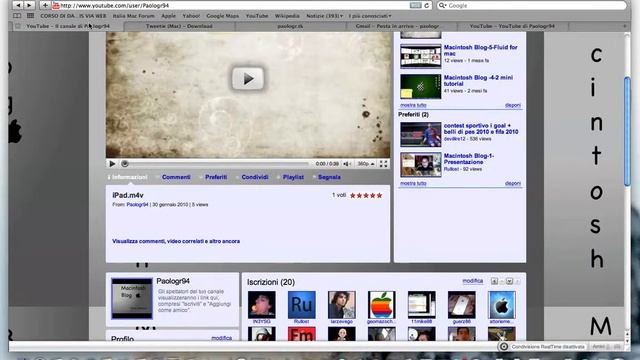Open Macintosh Blog -4-2 mini tutorial thumbnail
This screenshot has width=640, height=360.
click(420, 86)
